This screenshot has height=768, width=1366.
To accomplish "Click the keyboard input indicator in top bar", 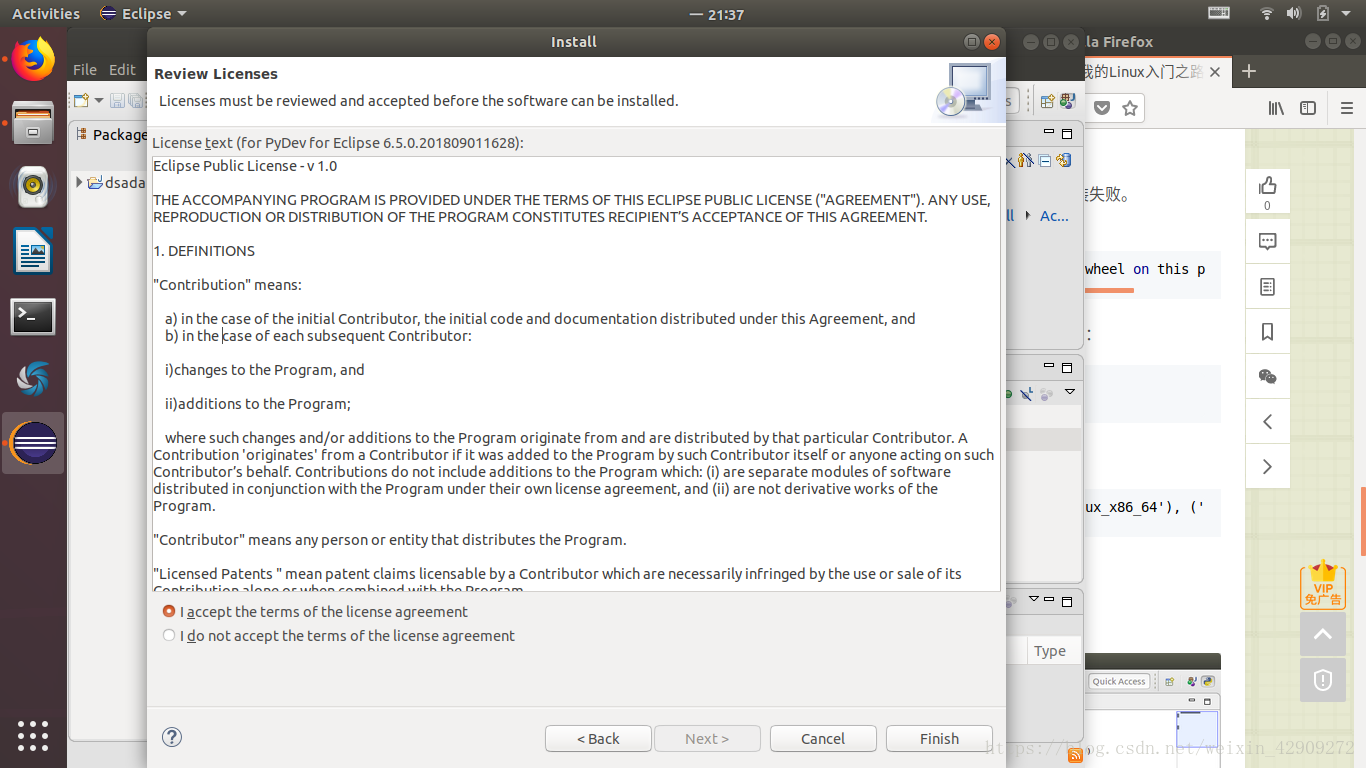I will (x=1219, y=13).
